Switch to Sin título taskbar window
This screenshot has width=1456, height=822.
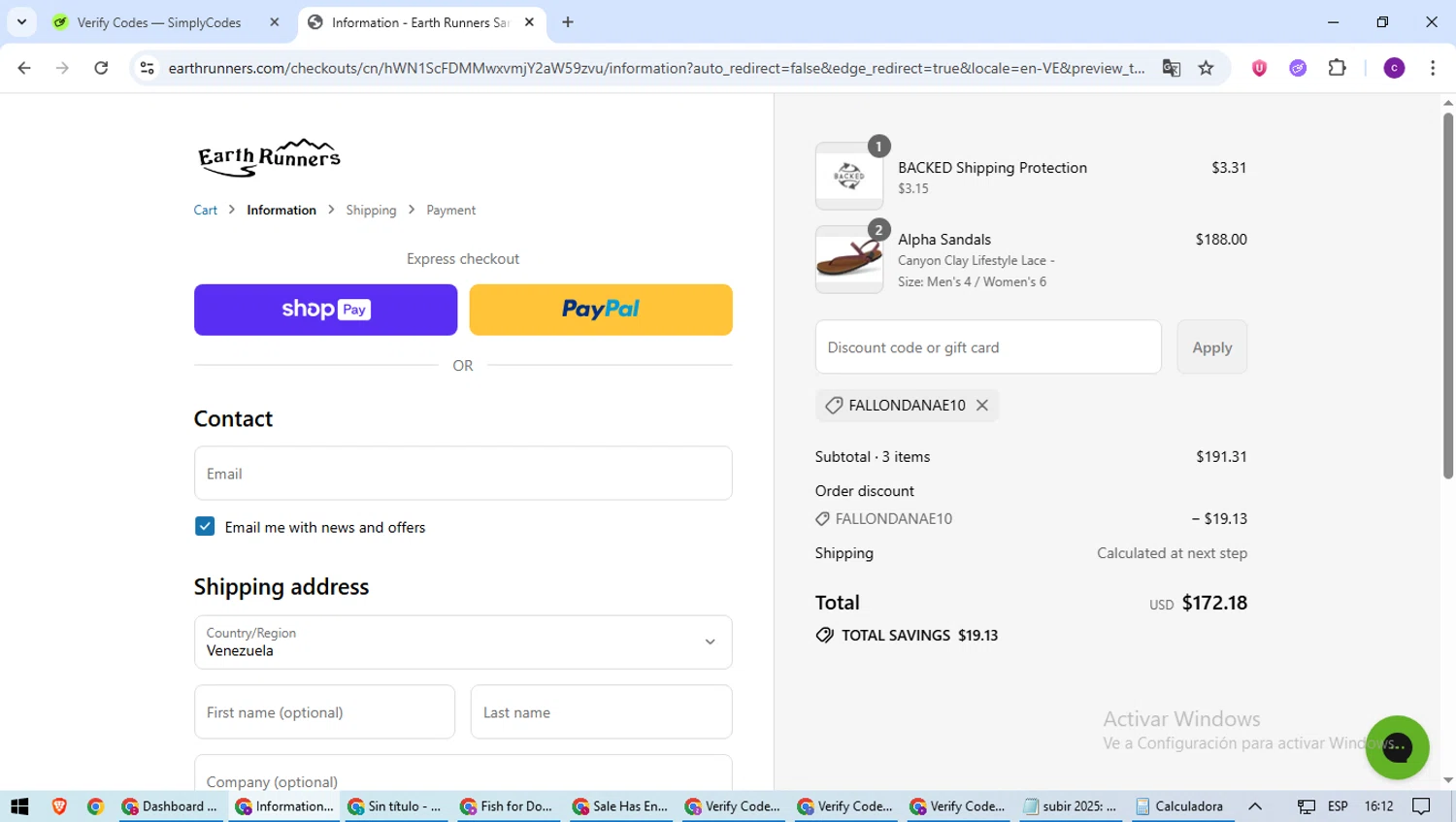click(x=397, y=806)
